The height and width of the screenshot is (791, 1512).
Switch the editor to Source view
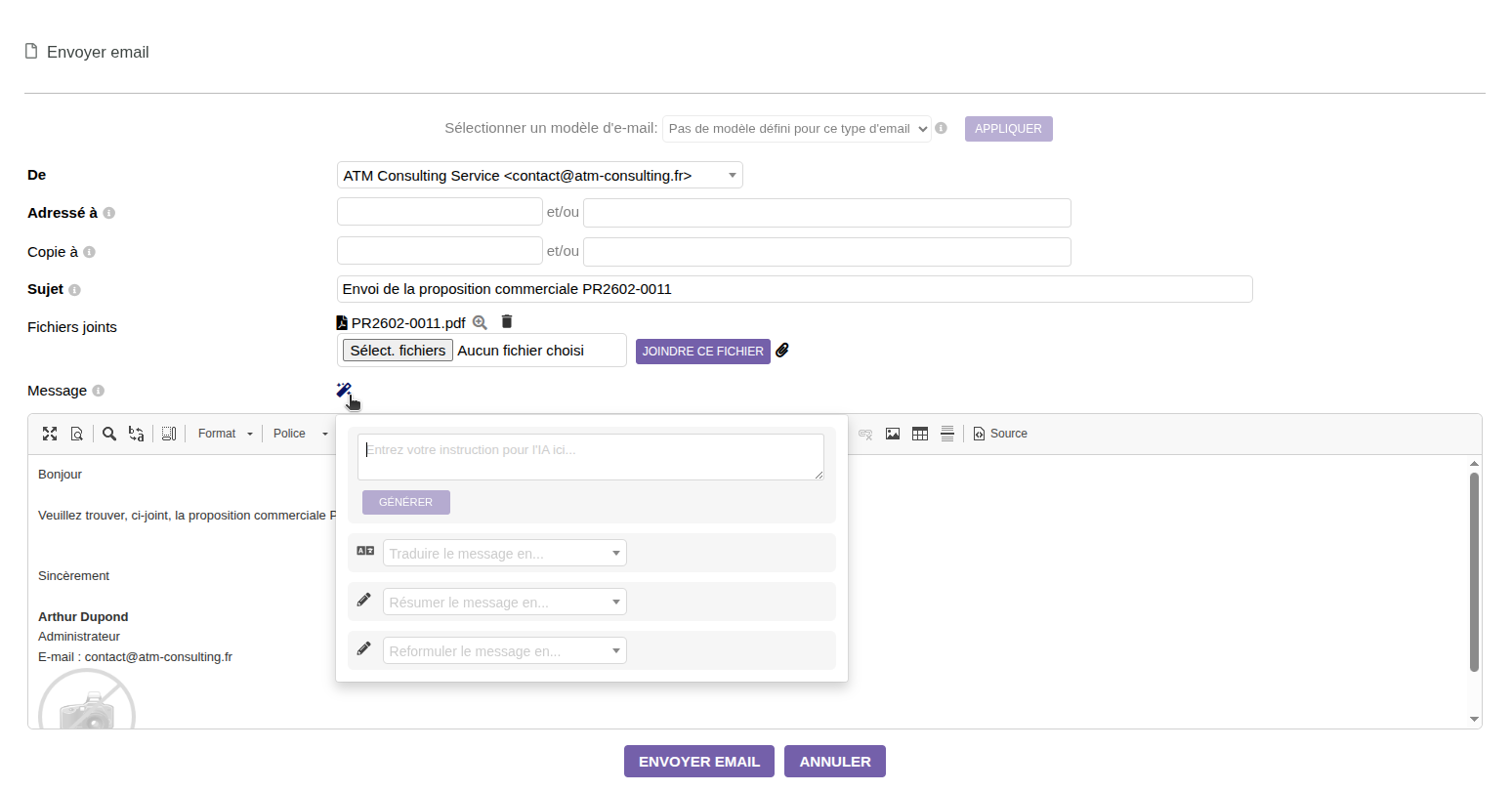[x=1000, y=434]
